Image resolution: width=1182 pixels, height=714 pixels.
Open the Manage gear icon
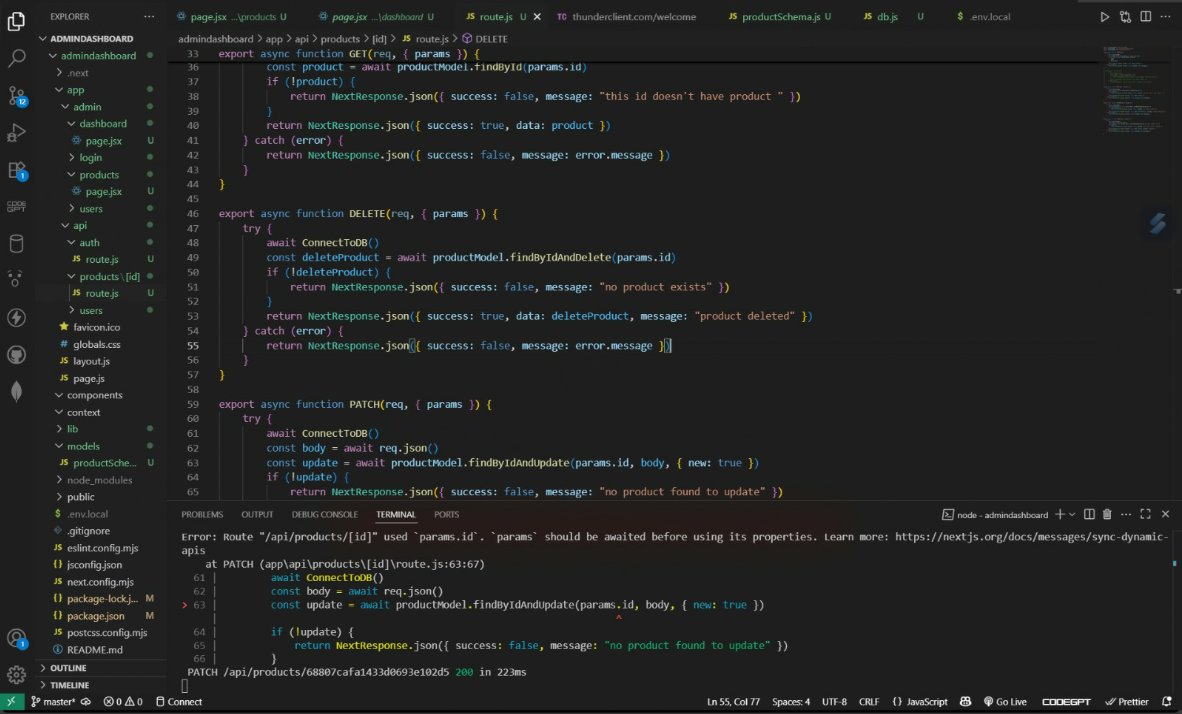click(16, 674)
